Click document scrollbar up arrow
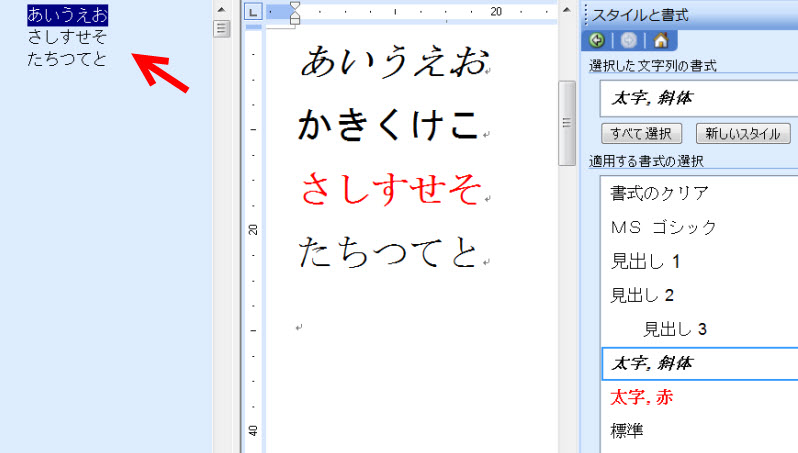The height and width of the screenshot is (453, 798). (x=566, y=9)
